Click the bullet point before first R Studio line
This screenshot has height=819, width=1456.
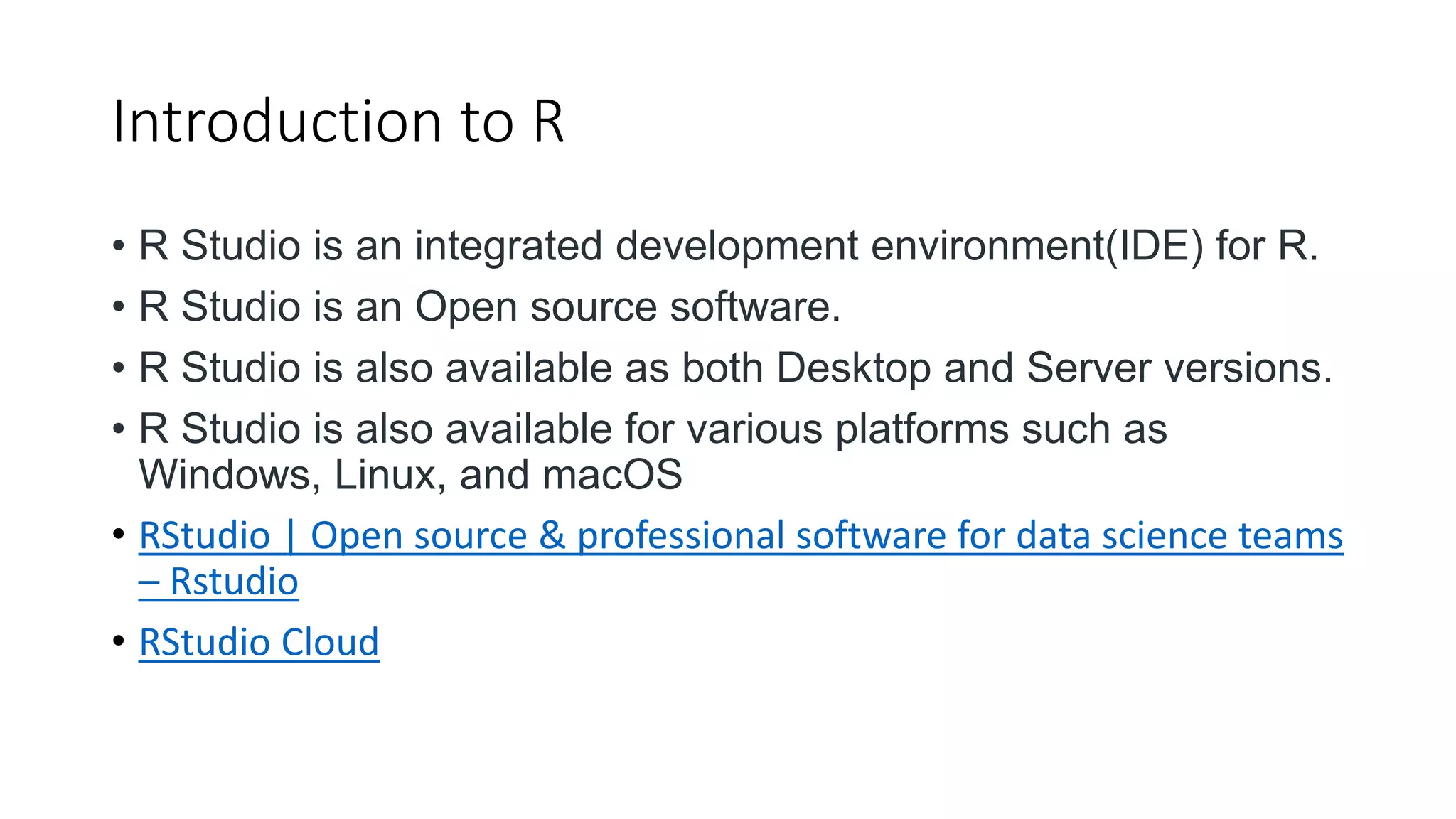pyautogui.click(x=118, y=246)
